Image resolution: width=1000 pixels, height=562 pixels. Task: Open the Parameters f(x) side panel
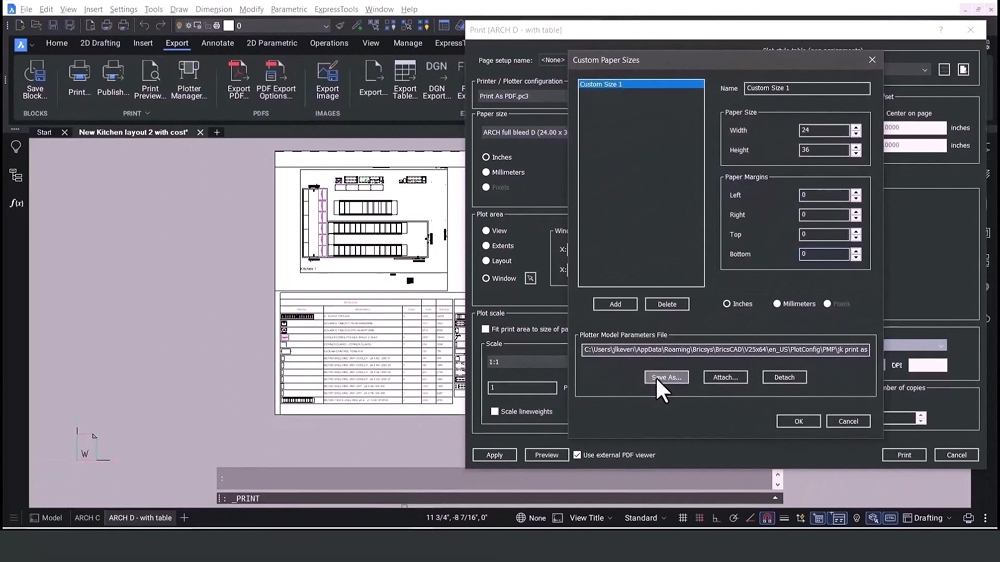[x=16, y=203]
